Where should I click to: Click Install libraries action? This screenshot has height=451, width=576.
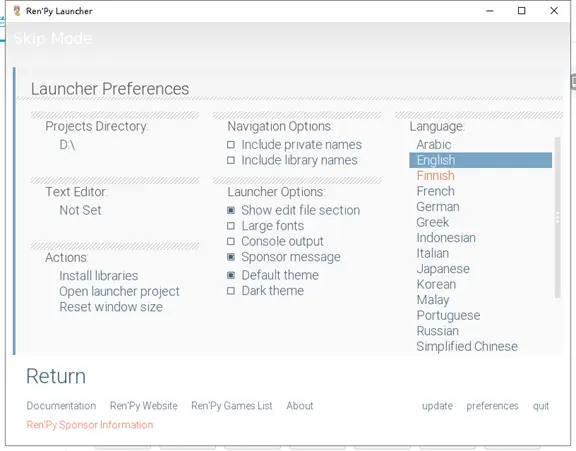coord(98,276)
